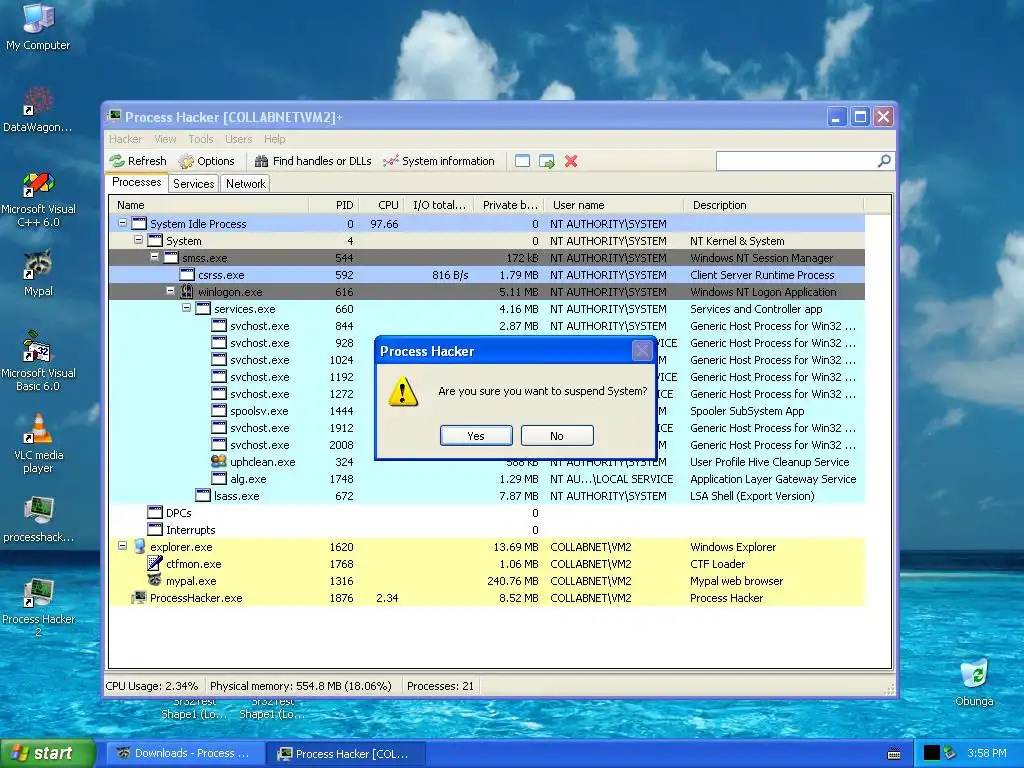
Task: Open Microsoft Visual Basic 6.0 shortcut
Action: point(38,361)
